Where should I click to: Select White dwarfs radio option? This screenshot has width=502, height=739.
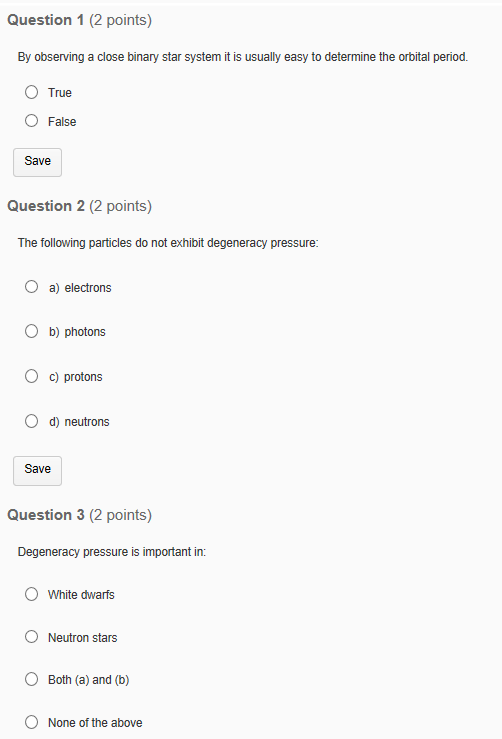coord(32,594)
